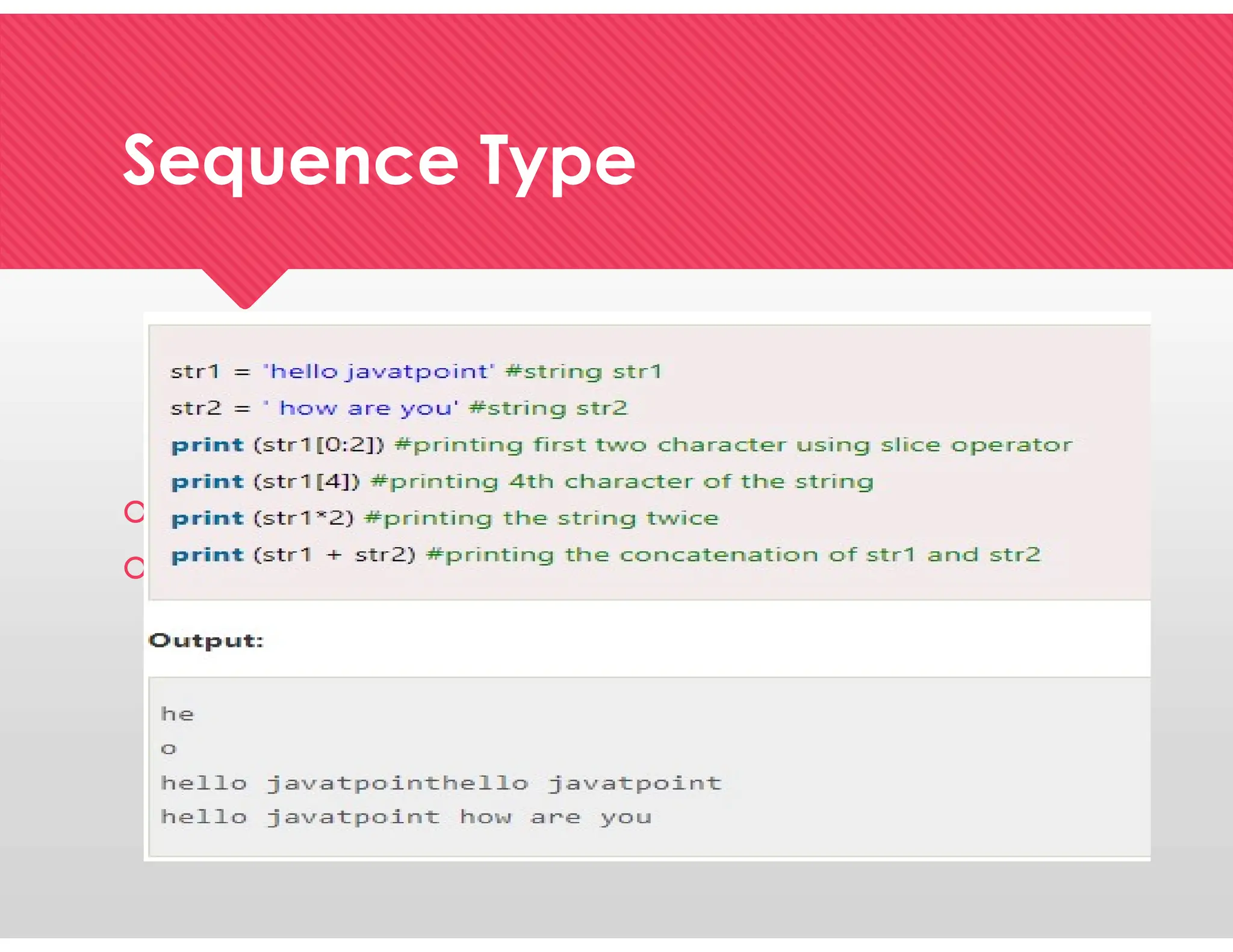The image size is (1233, 952).
Task: Click the 'print (str1[4])' code line
Action: tap(522, 482)
